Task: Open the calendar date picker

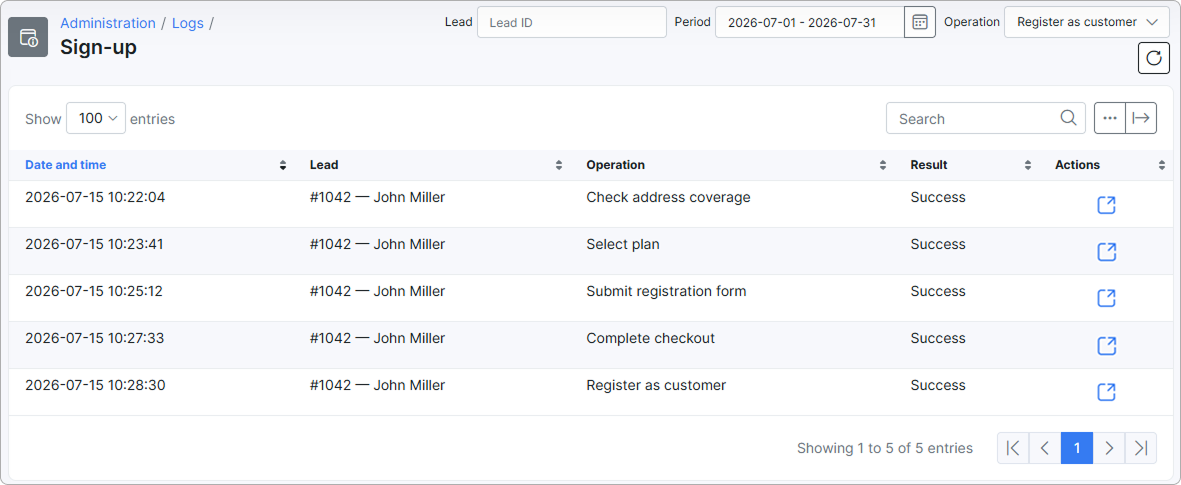Action: [920, 22]
